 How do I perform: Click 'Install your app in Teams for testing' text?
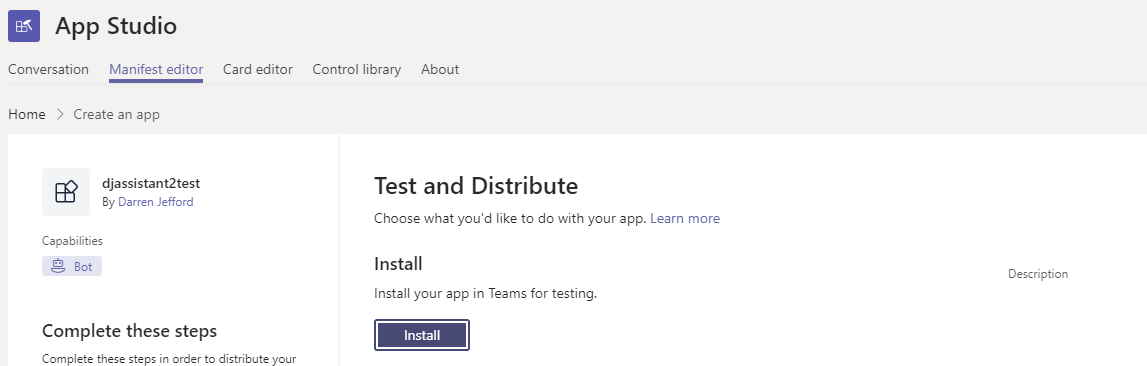pos(486,294)
